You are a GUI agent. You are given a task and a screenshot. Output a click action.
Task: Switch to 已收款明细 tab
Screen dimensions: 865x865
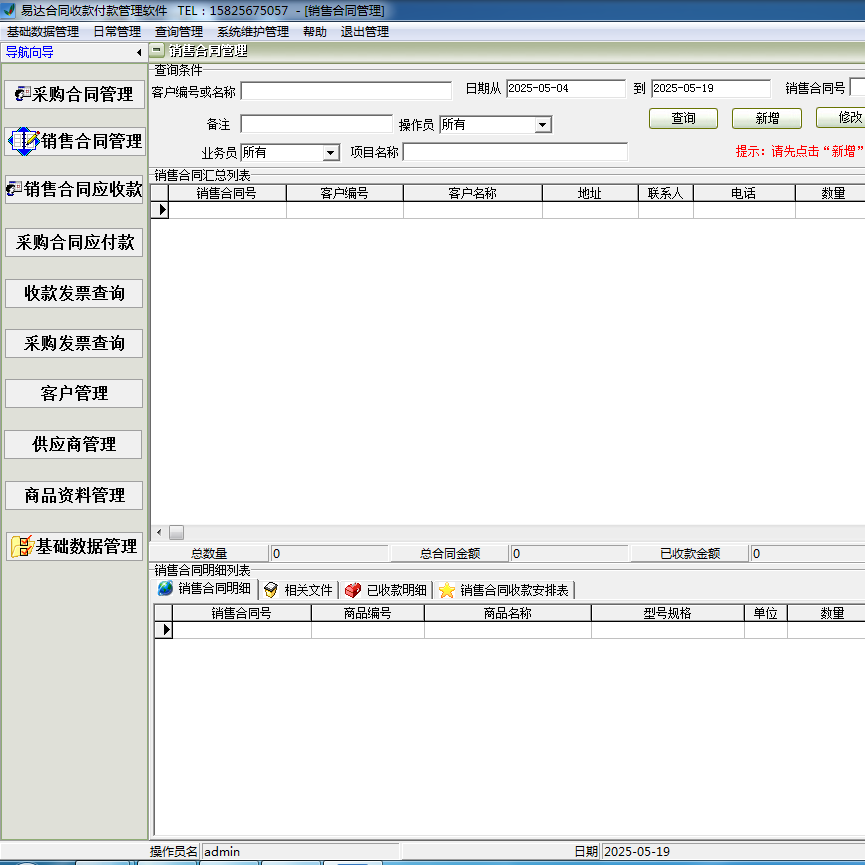click(x=386, y=590)
